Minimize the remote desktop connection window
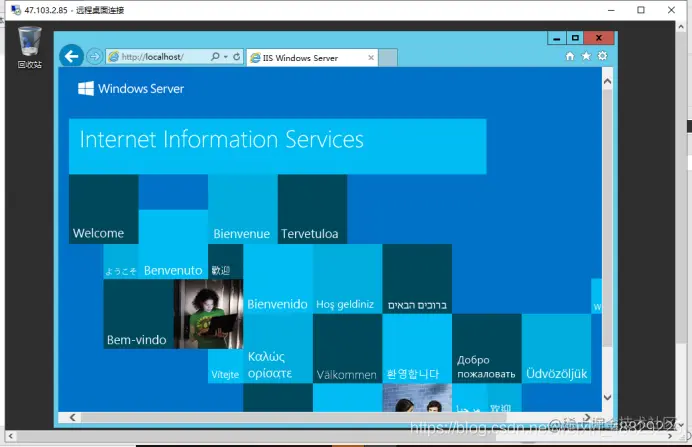The image size is (692, 447). pos(611,10)
